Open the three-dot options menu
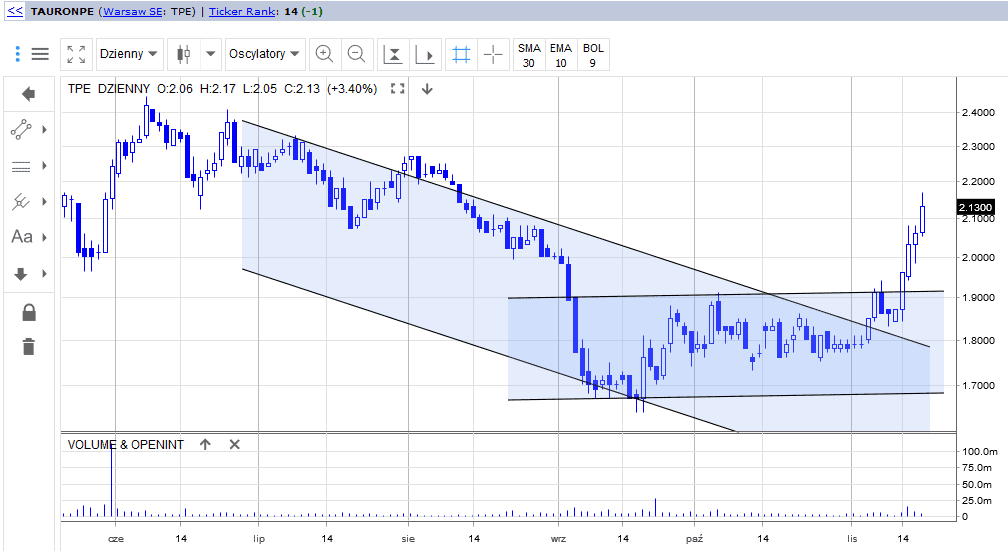The height and width of the screenshot is (551, 1008). coord(18,53)
